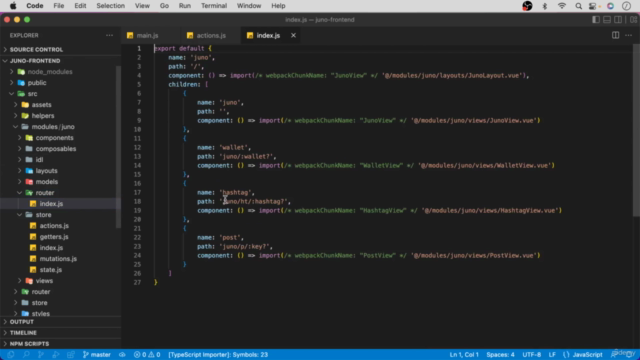Click the search icon in status bar
Viewport: 640px width, 360px height.
click(x=26, y=355)
